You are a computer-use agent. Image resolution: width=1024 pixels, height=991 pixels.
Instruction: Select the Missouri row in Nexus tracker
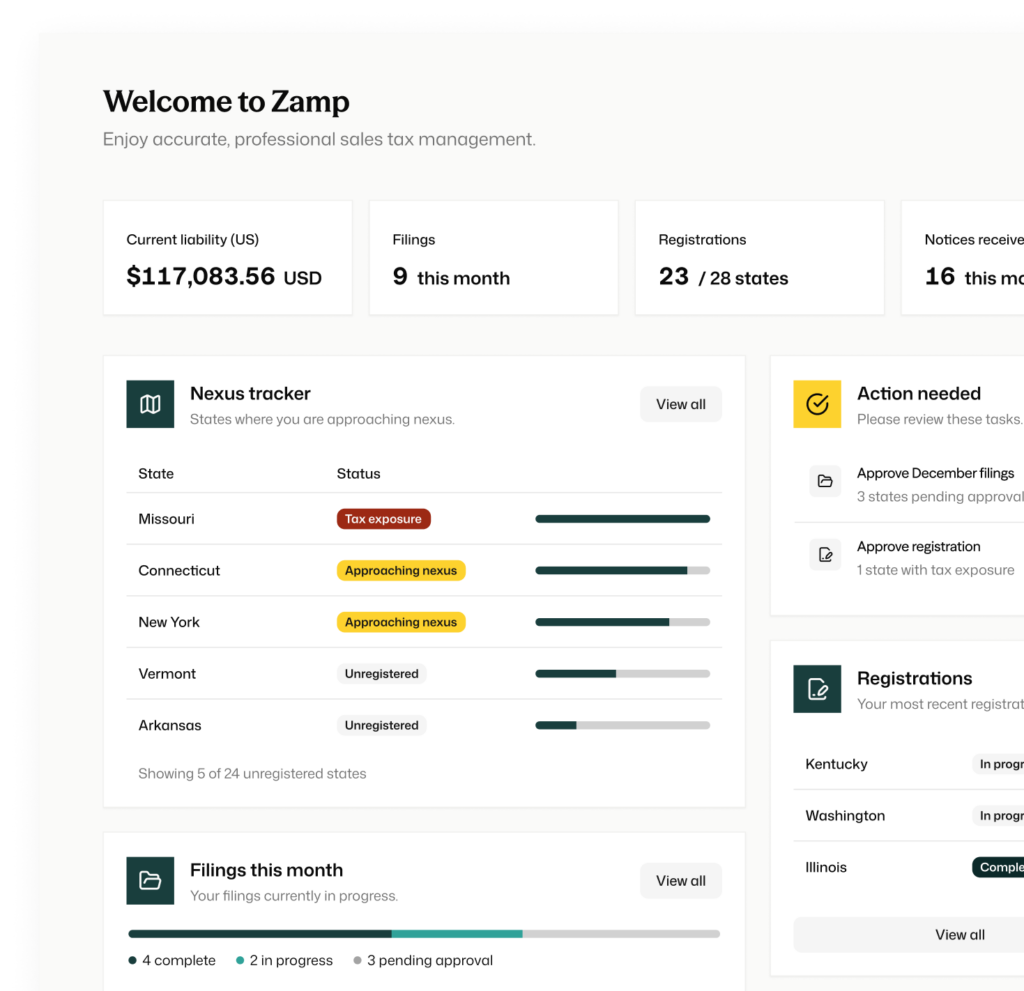(424, 519)
